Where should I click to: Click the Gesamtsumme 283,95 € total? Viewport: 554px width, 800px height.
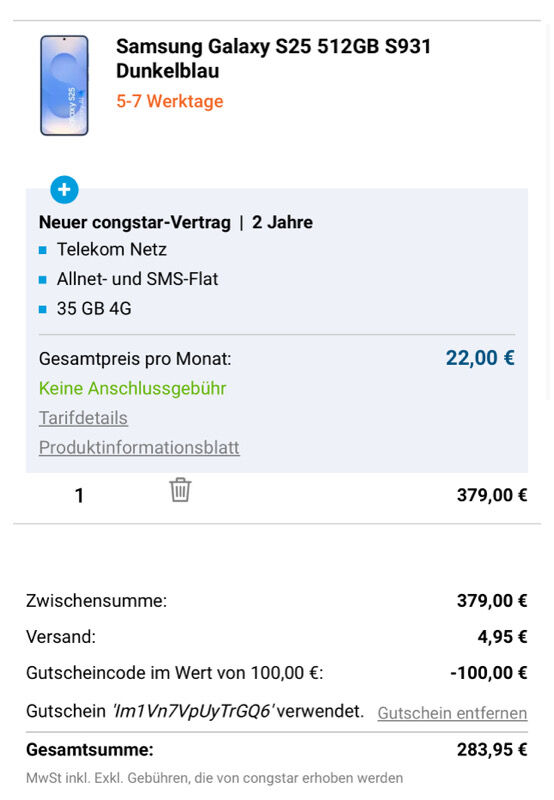tap(492, 749)
